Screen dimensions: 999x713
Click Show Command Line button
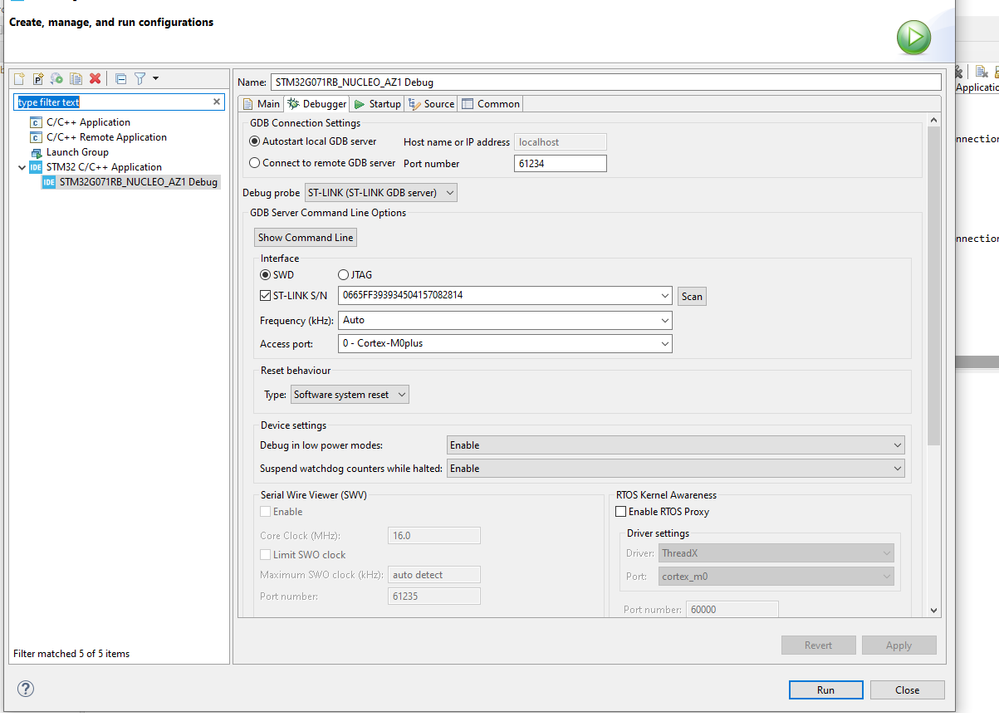(305, 238)
